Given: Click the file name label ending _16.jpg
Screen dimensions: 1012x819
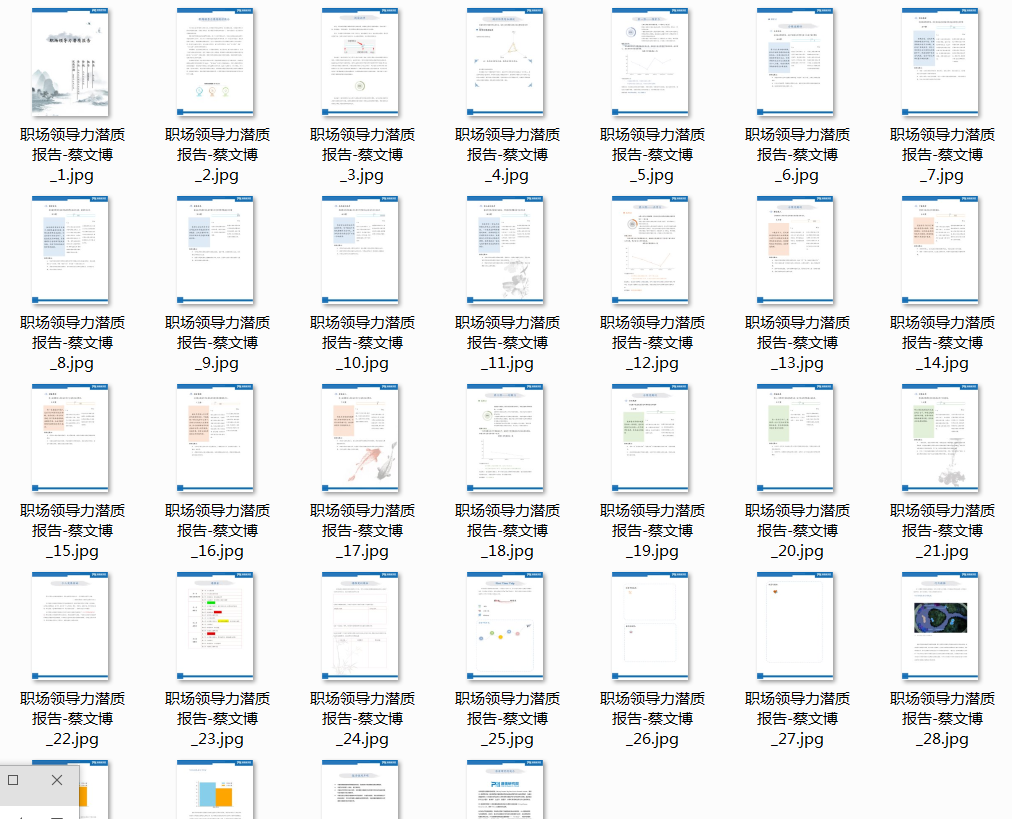Looking at the screenshot, I should click(x=217, y=531).
